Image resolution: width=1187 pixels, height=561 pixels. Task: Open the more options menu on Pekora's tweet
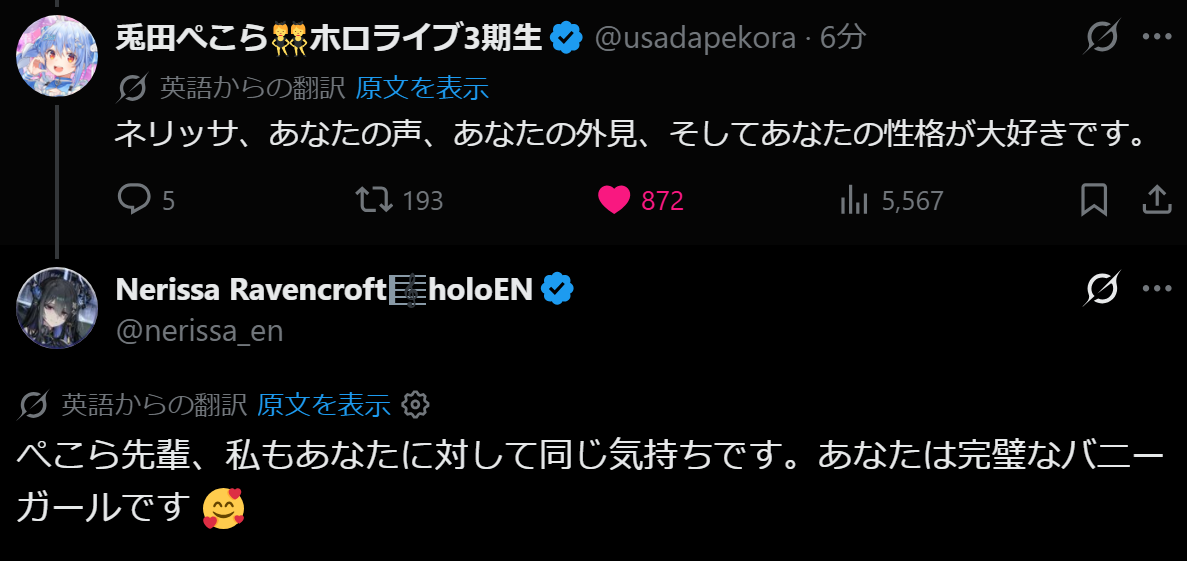[1156, 38]
